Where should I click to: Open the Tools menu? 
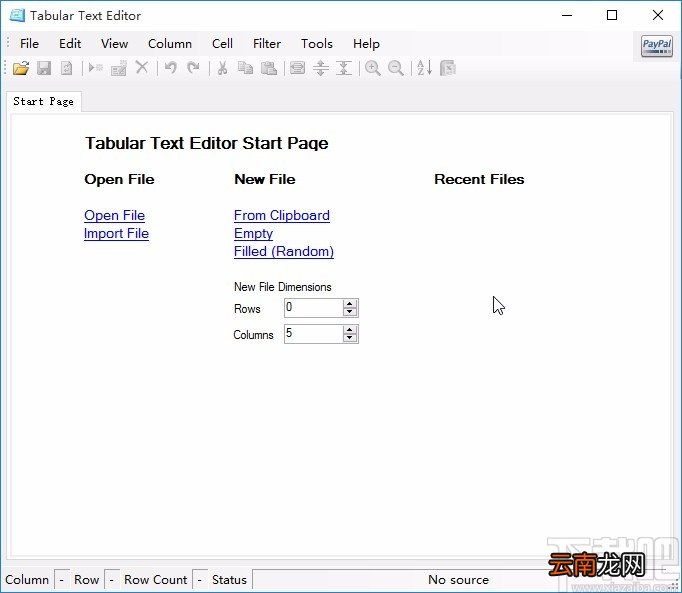pos(317,44)
